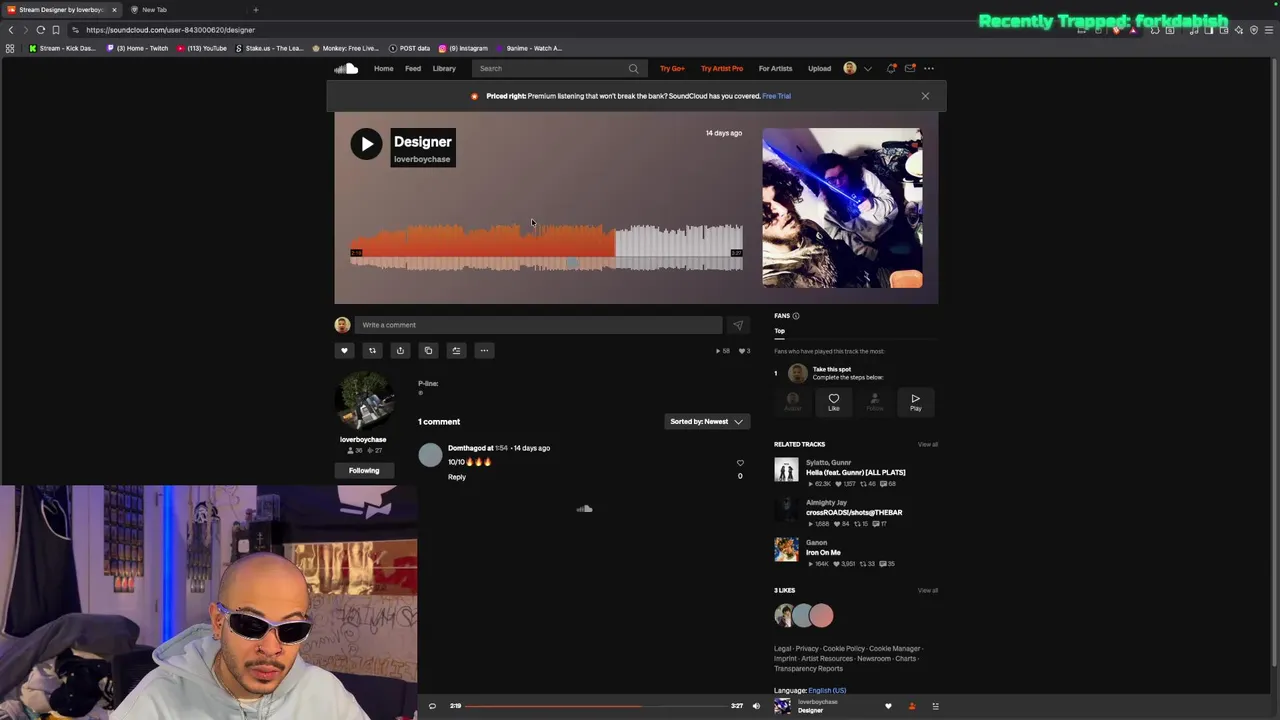Open Domthagod's commenter profile
Viewport: 1280px width, 720px height.
(430, 455)
